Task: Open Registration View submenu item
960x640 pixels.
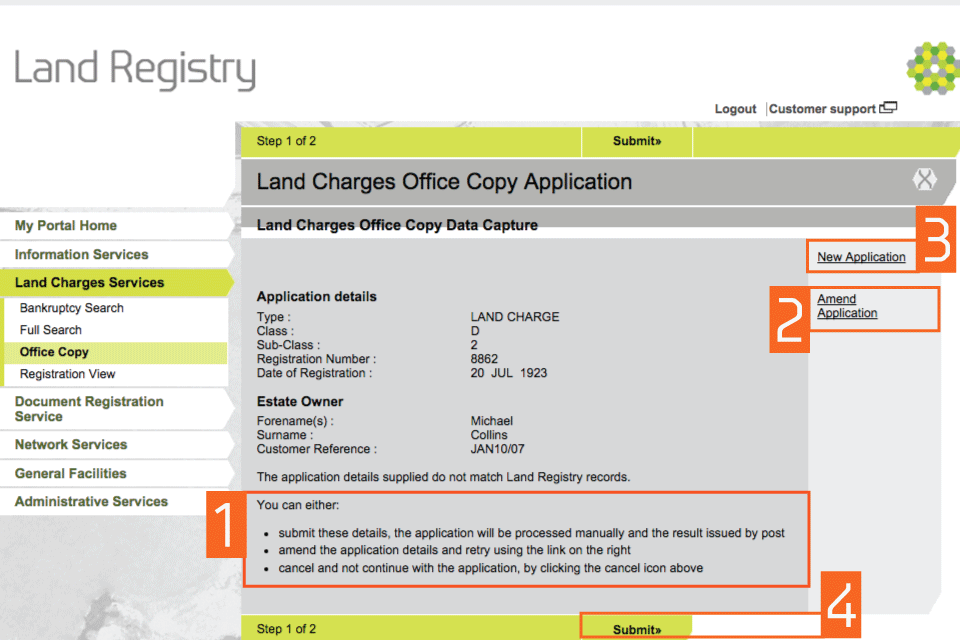Action: point(67,374)
